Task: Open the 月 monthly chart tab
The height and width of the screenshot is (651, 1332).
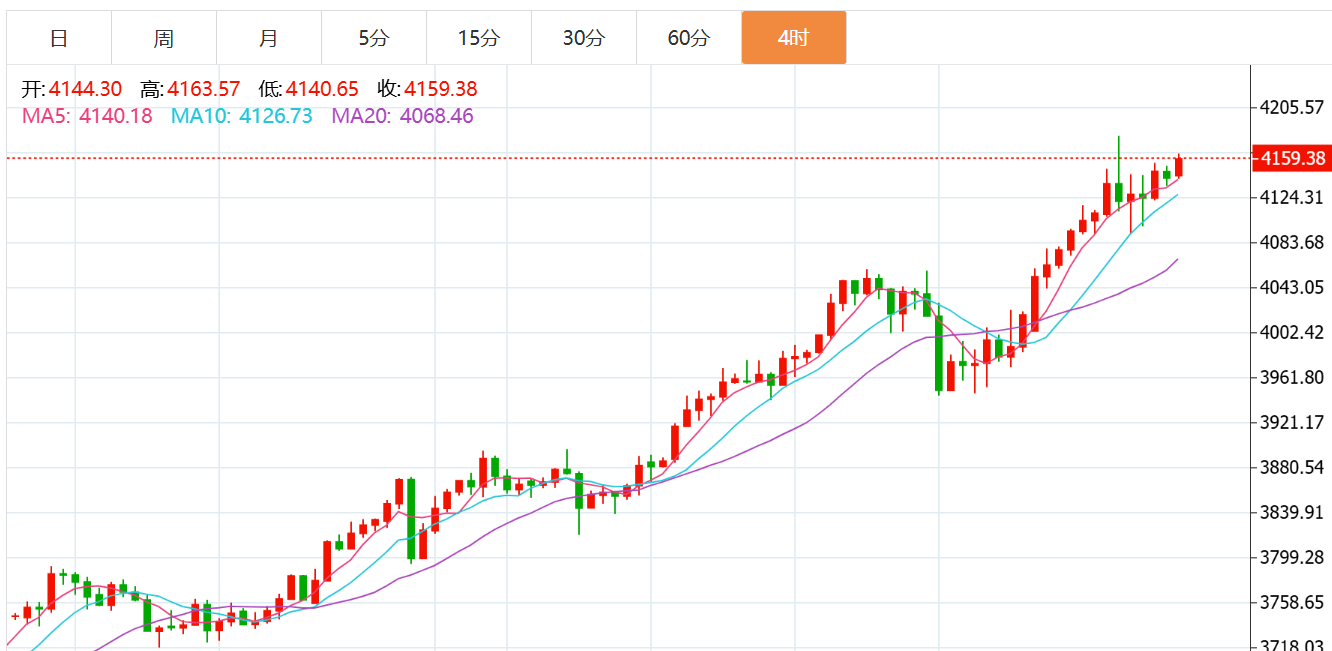Action: (269, 39)
